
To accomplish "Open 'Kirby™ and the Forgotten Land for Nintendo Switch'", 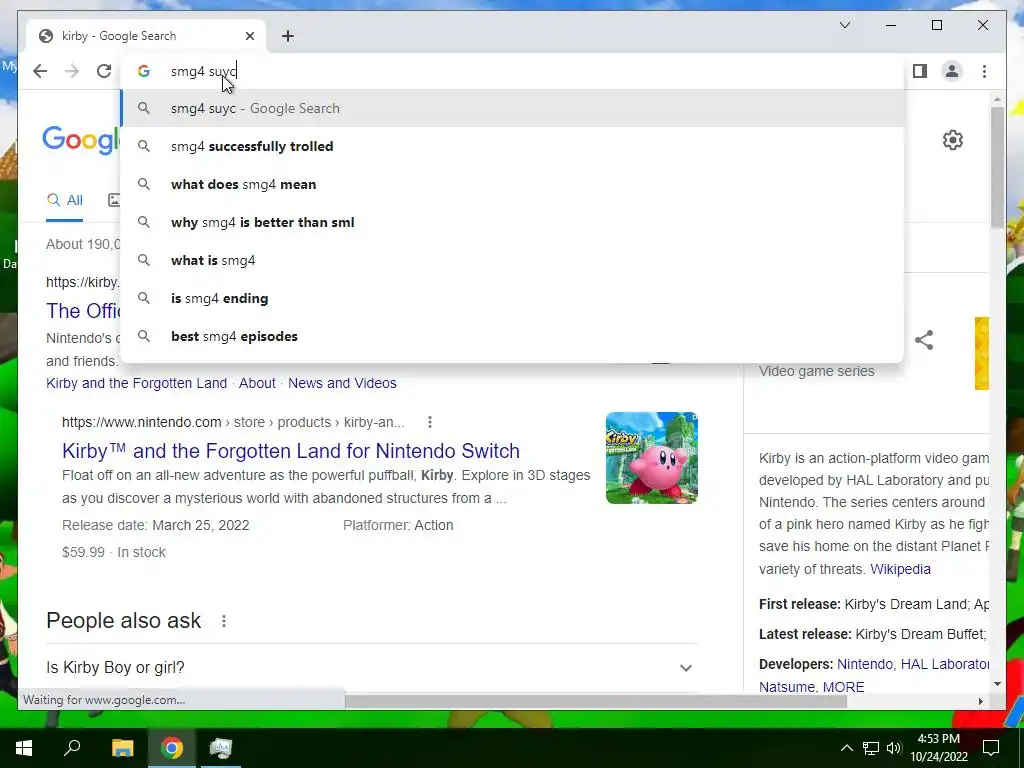I will click(x=291, y=451).
